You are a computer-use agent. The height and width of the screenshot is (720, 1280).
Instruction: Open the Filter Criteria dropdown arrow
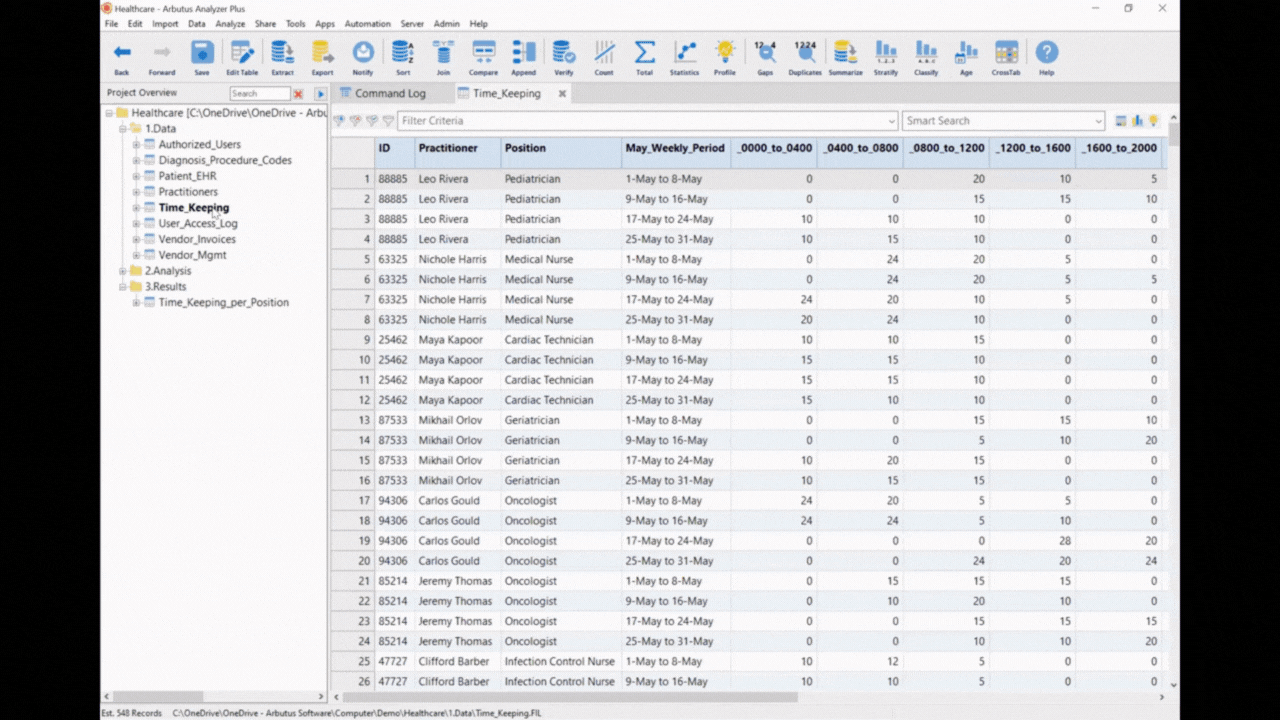tap(891, 121)
